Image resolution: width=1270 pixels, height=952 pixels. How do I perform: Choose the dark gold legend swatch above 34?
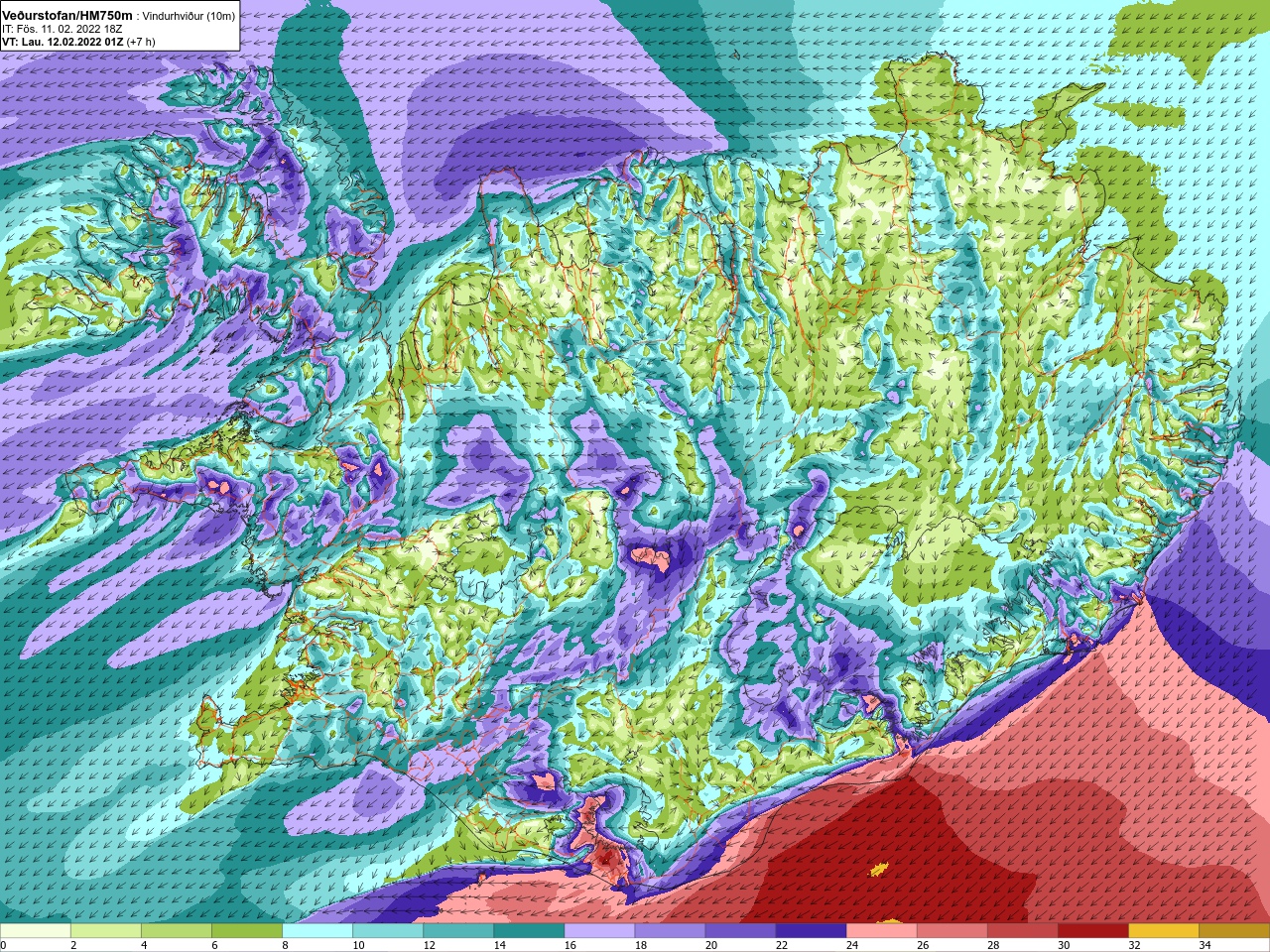pos(1233,931)
